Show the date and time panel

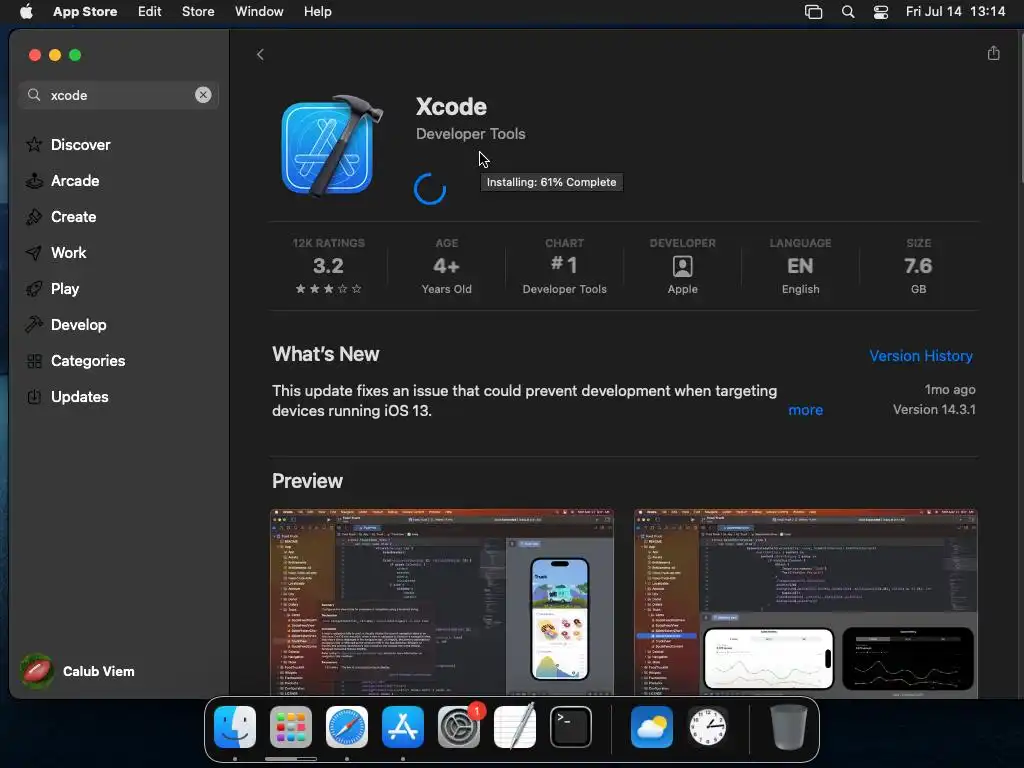coord(955,12)
